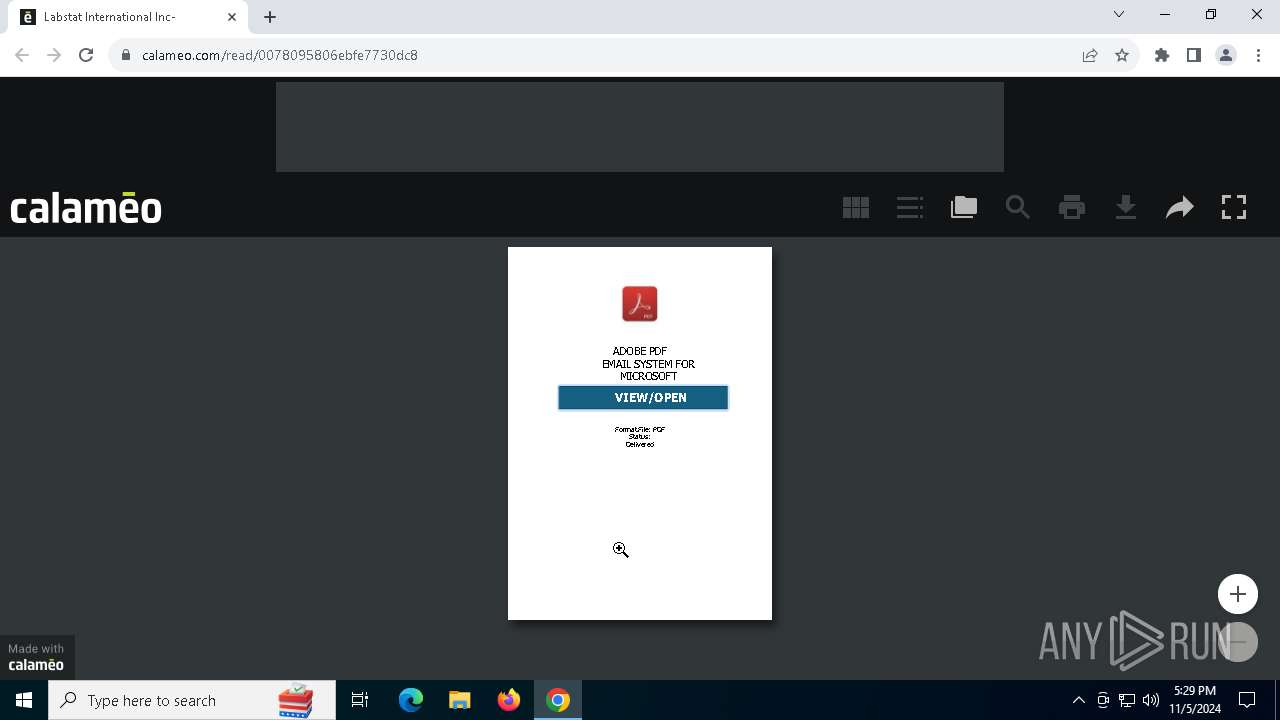Screen dimensions: 1280x720
Task: Open File Explorer from taskbar
Action: 460,700
